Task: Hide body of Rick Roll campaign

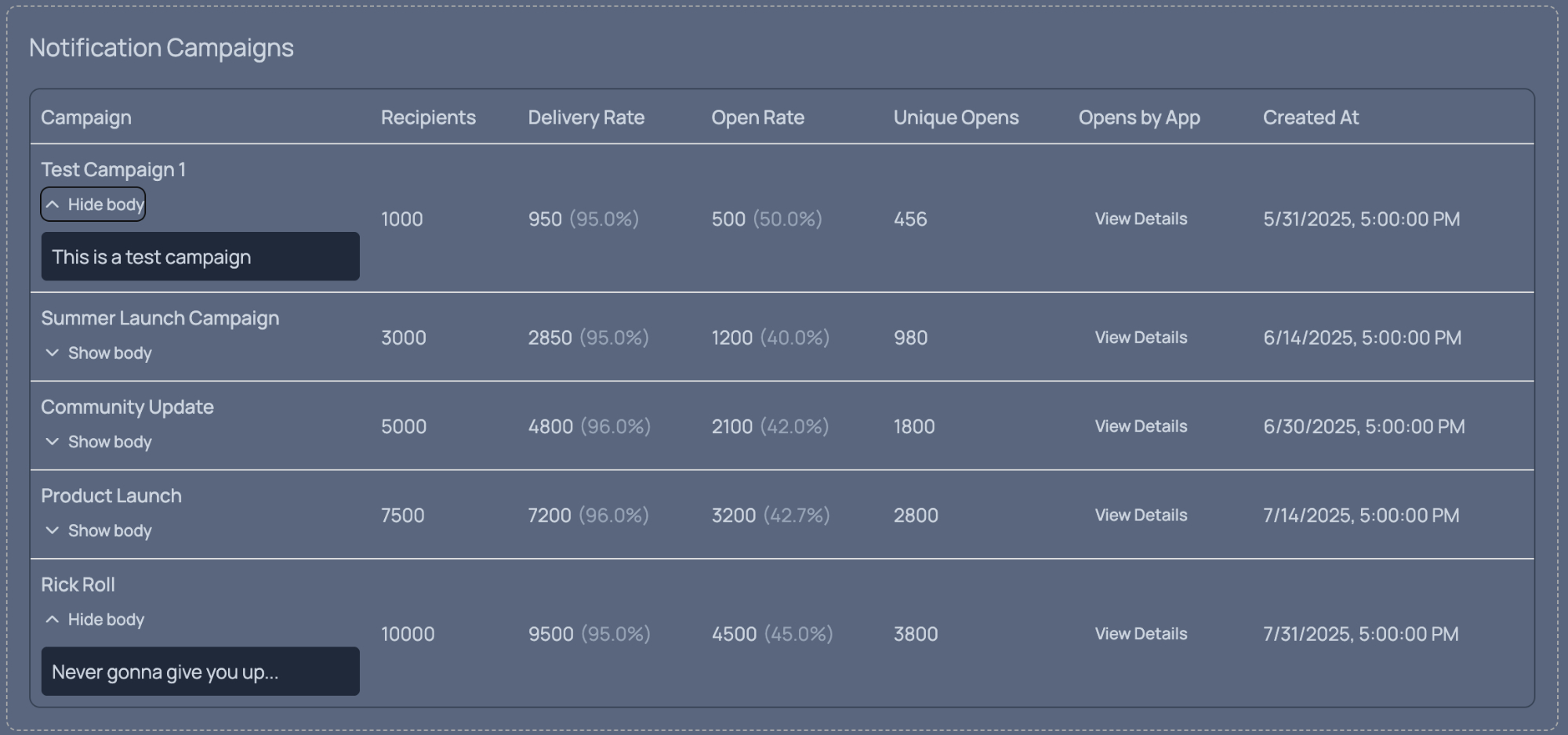Action: [x=95, y=620]
